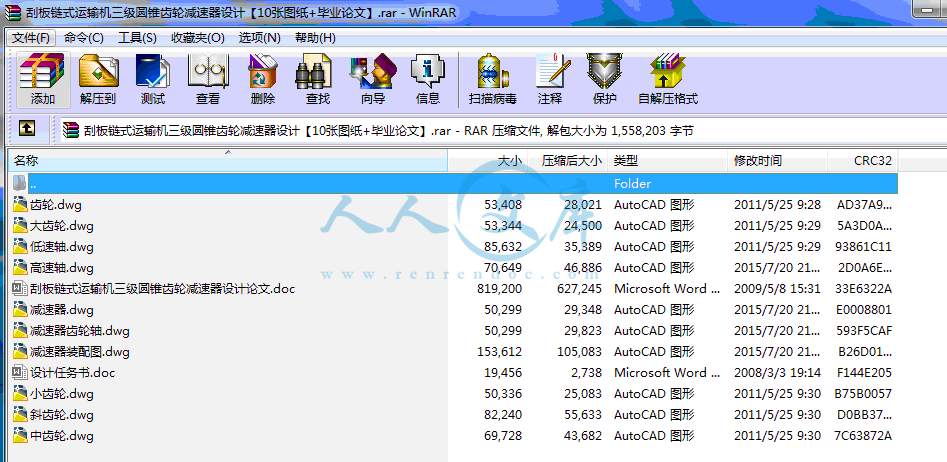
Task: Click the Word icon of 设计论文.doc file
Action: 20,289
